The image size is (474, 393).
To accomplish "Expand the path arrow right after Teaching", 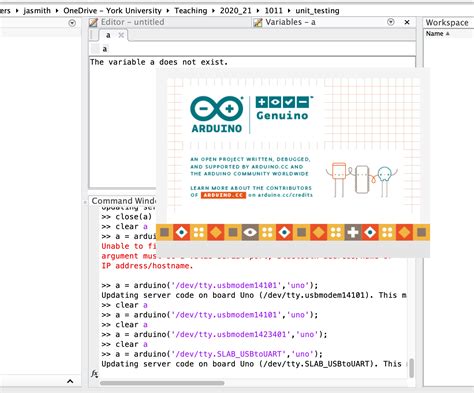I will (x=213, y=11).
